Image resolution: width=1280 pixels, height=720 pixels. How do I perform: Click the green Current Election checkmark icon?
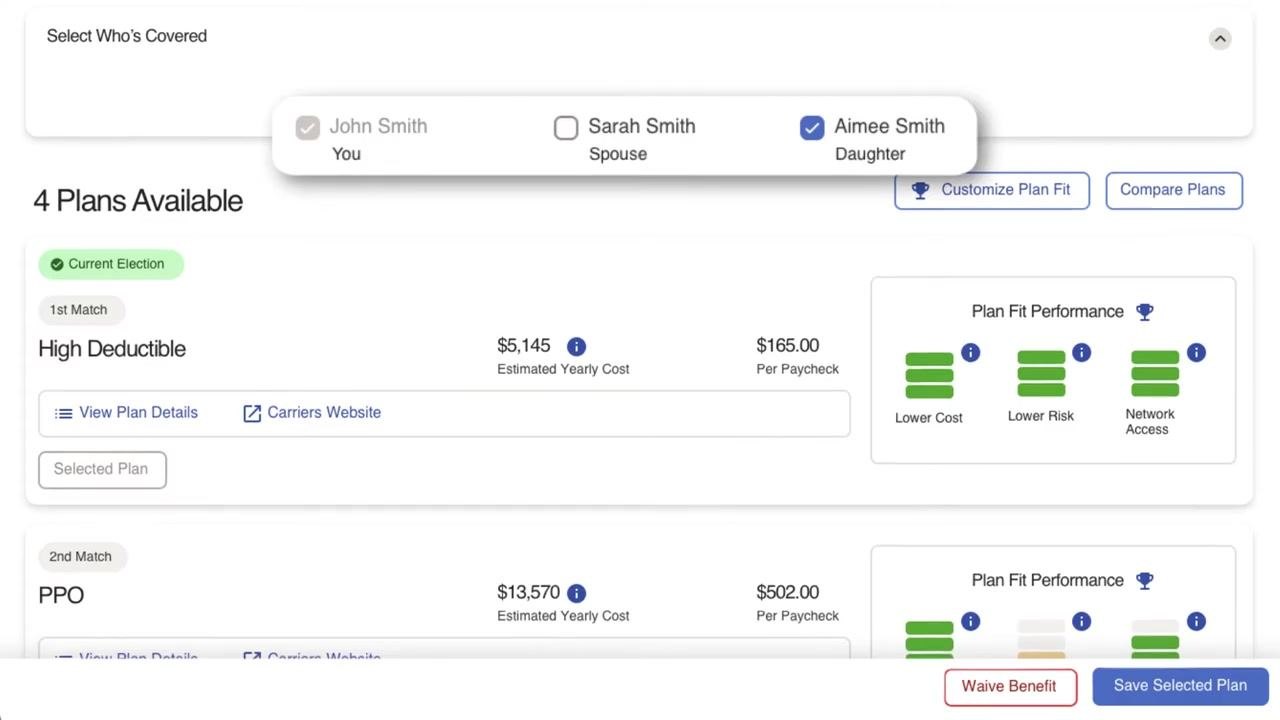[x=57, y=264]
